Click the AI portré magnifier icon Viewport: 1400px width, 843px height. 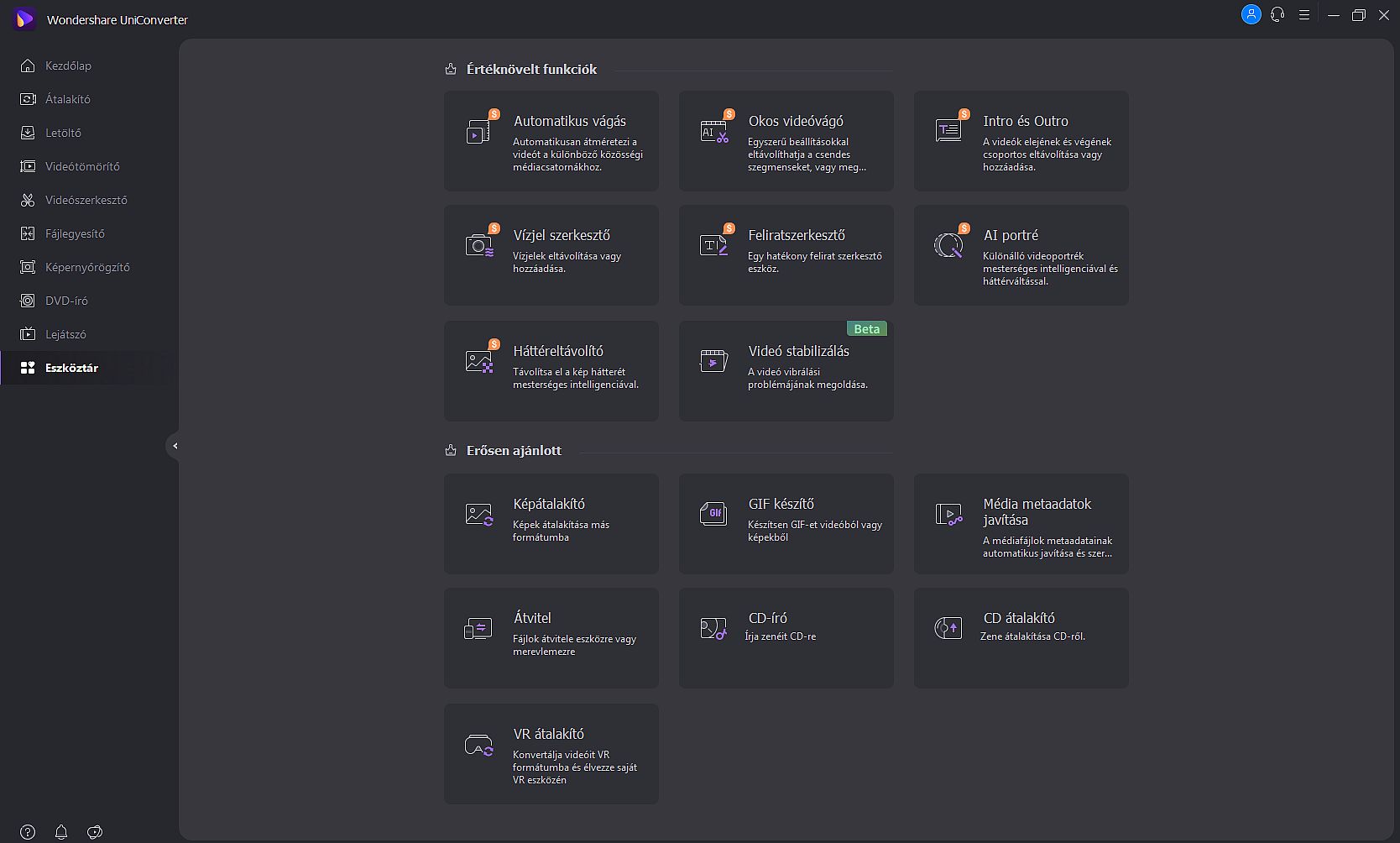948,245
